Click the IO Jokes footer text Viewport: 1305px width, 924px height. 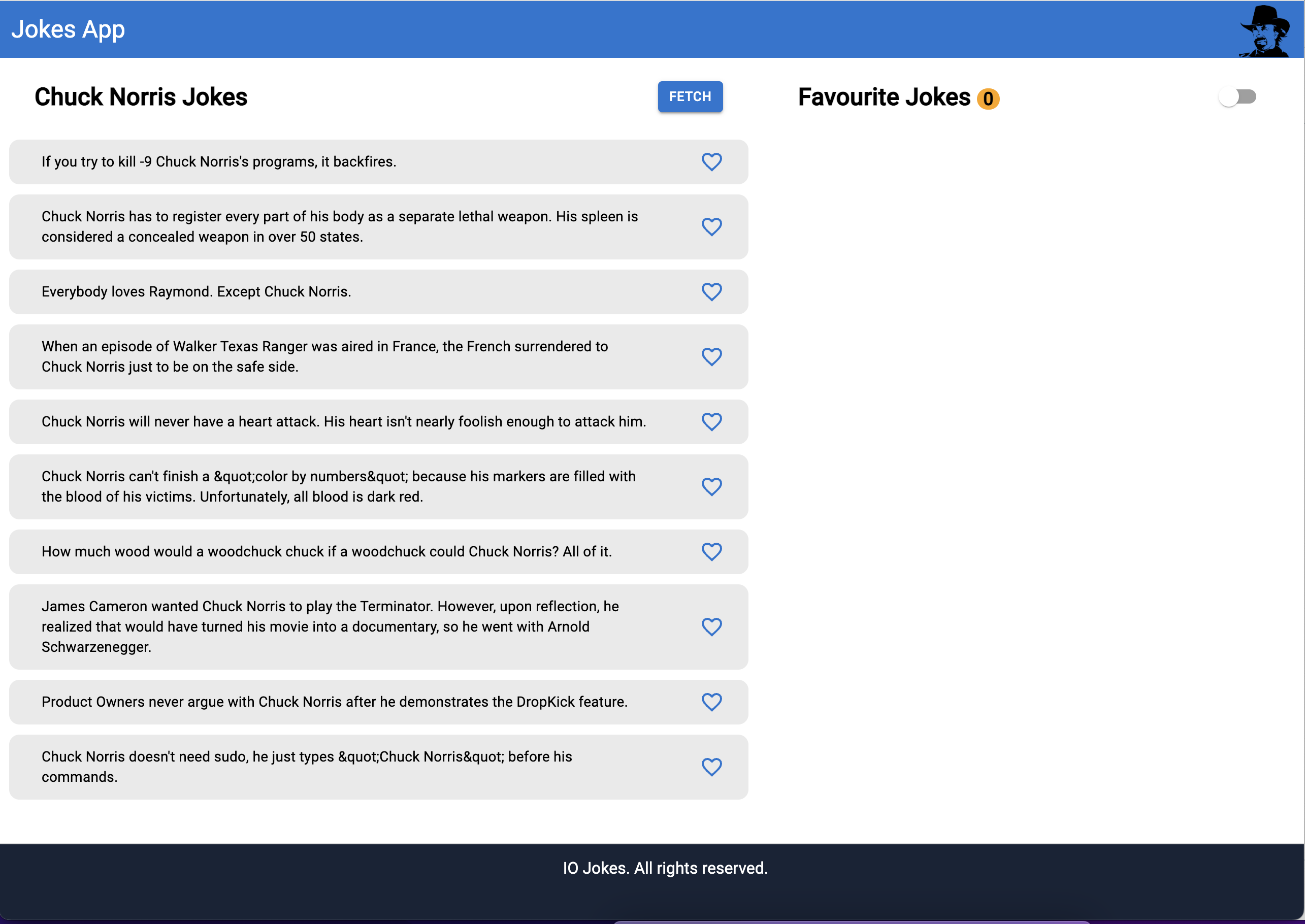tap(665, 868)
